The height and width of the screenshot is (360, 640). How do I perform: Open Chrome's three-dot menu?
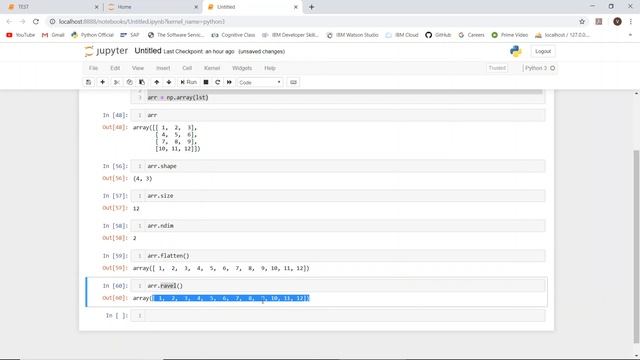(631, 22)
